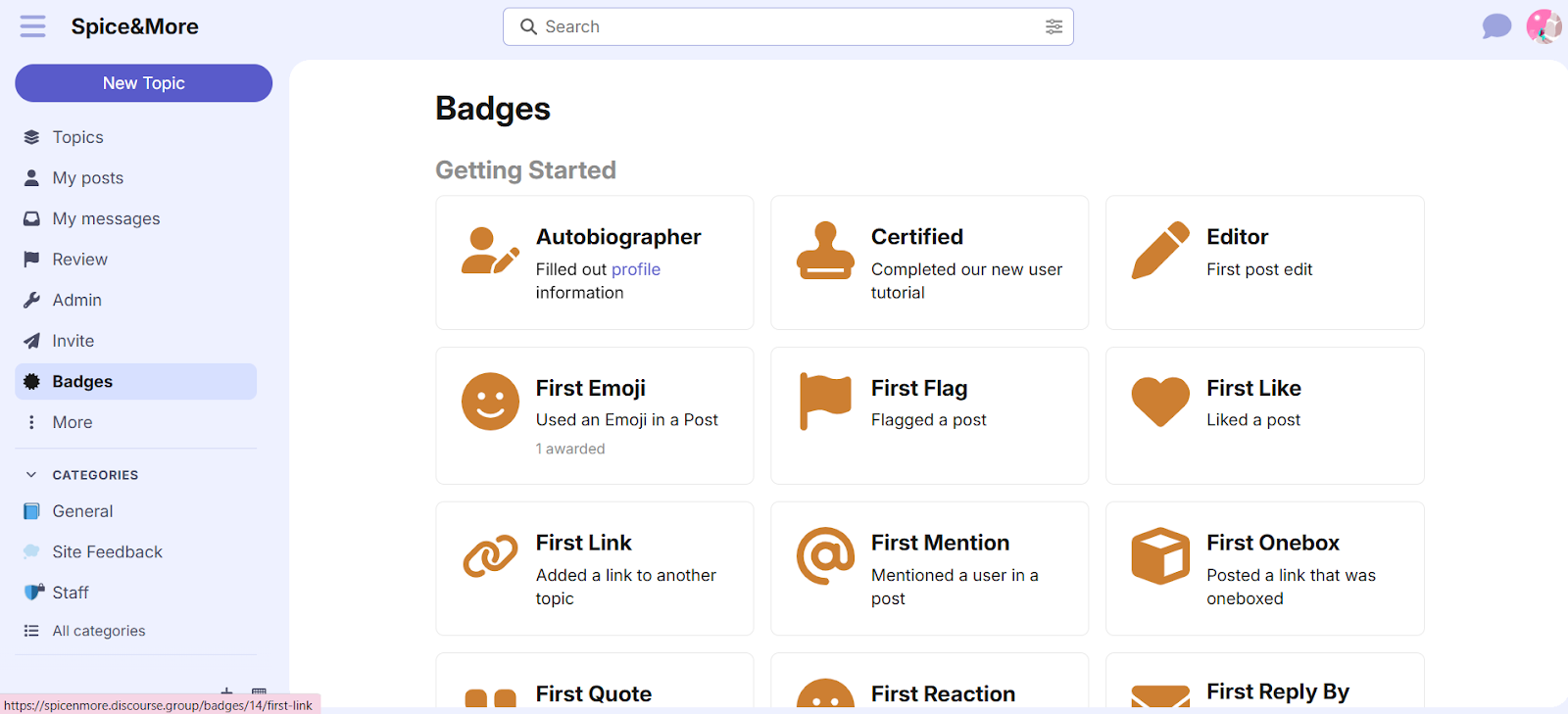Follow the profile link in Autobiographer
Screen dimensions: 1568x714
click(636, 269)
